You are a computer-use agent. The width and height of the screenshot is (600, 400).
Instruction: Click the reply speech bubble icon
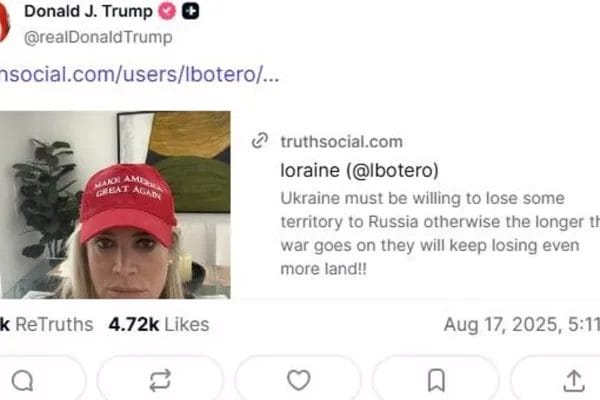[x=23, y=380]
